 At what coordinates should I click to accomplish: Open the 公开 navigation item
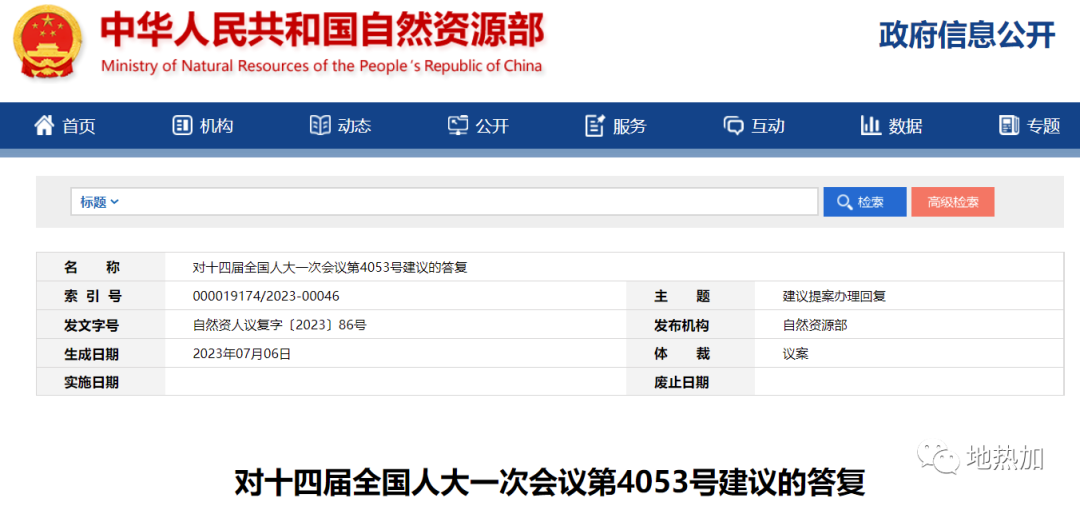(x=478, y=125)
